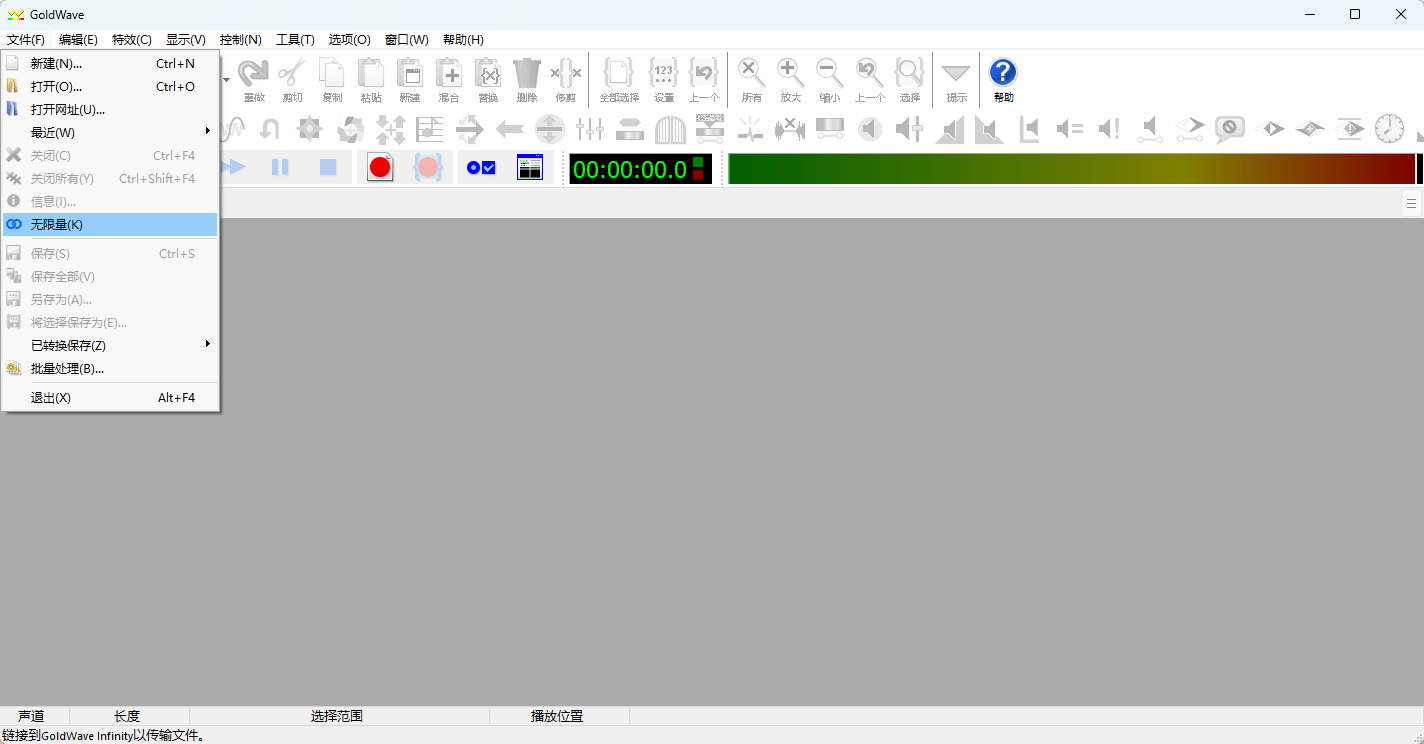Click the 信息(I)... menu entry
Viewport: 1424px width, 744px height.
[x=110, y=201]
